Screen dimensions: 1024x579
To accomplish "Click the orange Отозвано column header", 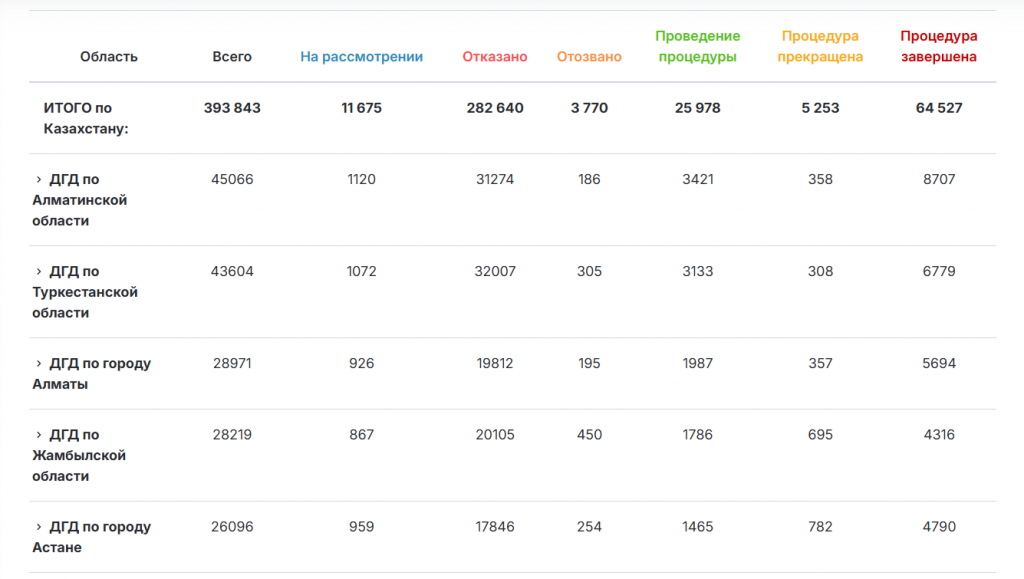I will tap(589, 57).
